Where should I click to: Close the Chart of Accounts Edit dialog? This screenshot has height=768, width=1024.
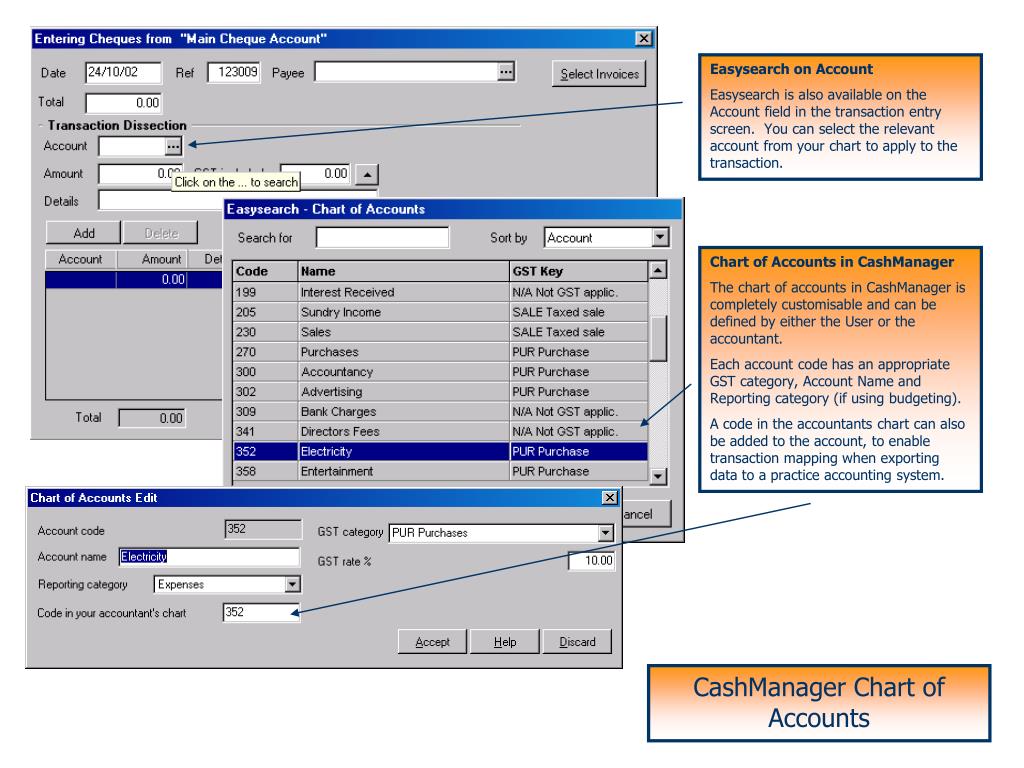pos(609,498)
